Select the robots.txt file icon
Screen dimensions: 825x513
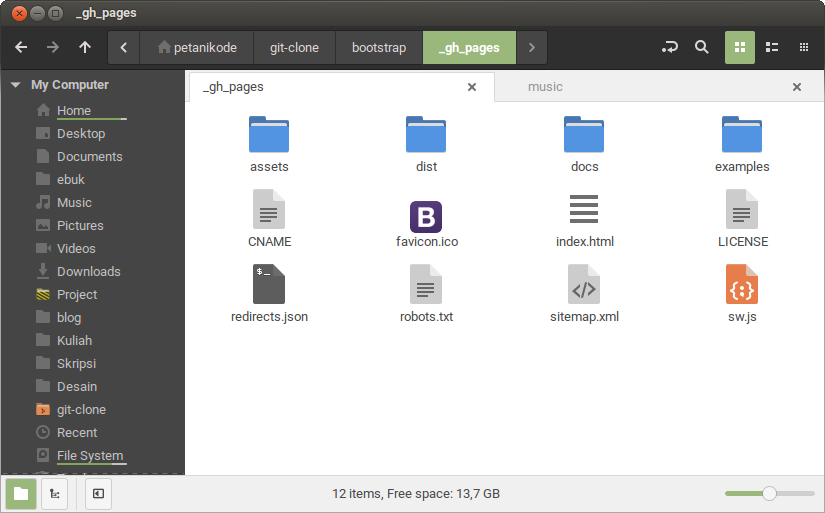426,284
